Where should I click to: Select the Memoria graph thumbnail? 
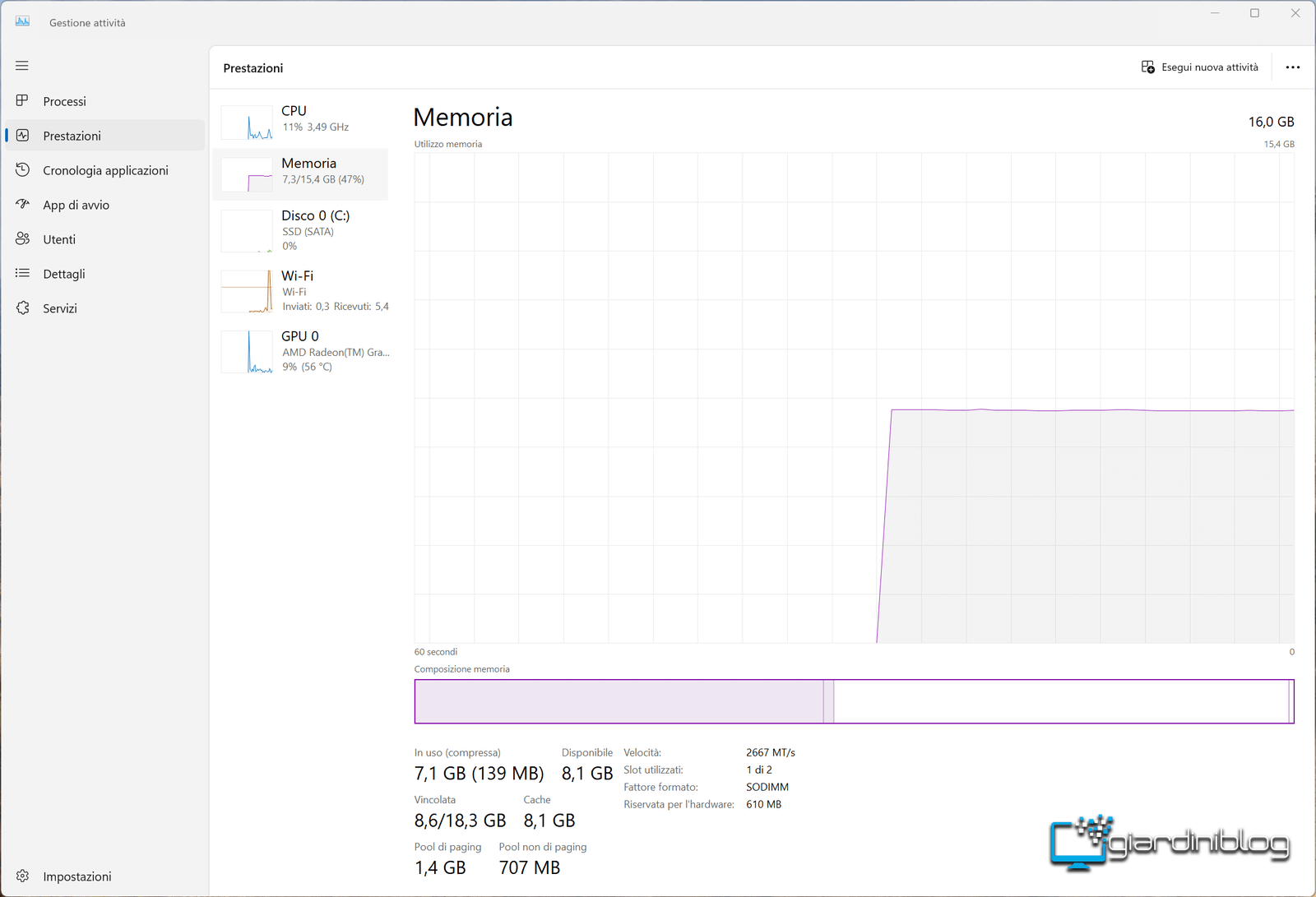coord(247,175)
